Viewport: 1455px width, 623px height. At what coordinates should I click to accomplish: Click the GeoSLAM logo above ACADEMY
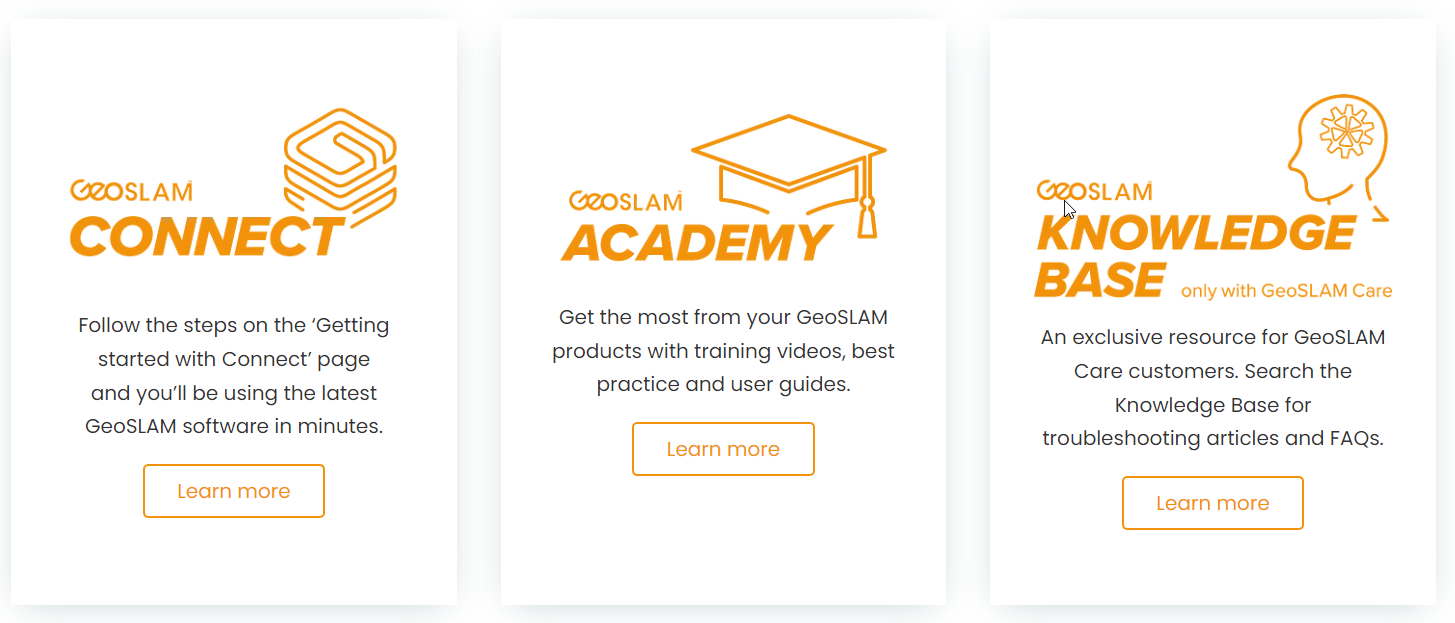coord(626,200)
